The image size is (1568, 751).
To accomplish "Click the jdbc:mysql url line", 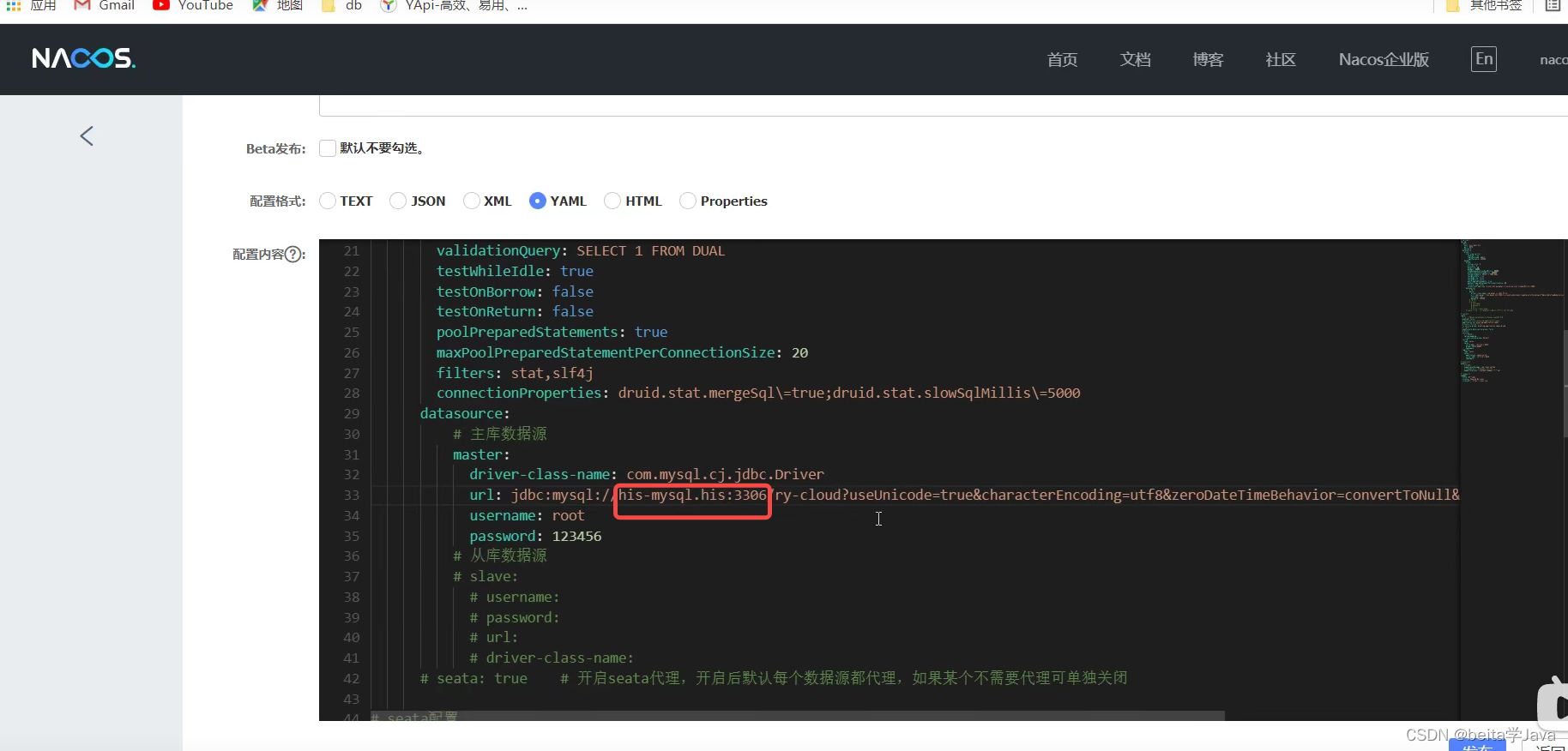I will [964, 495].
